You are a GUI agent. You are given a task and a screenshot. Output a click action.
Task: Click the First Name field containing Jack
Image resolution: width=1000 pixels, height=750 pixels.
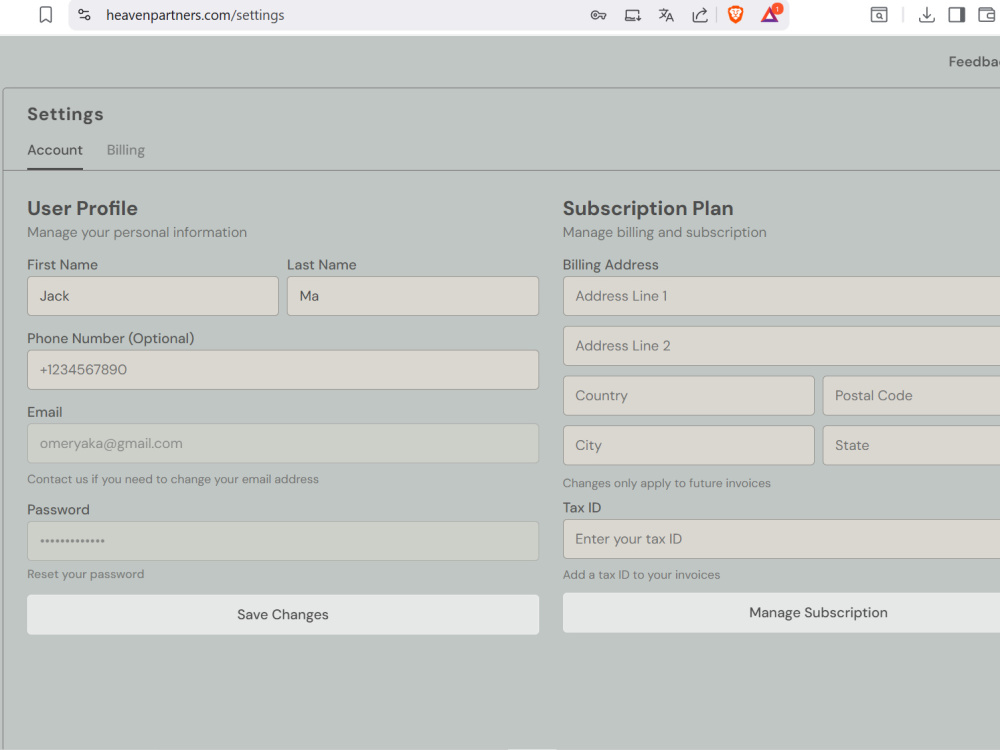point(153,296)
